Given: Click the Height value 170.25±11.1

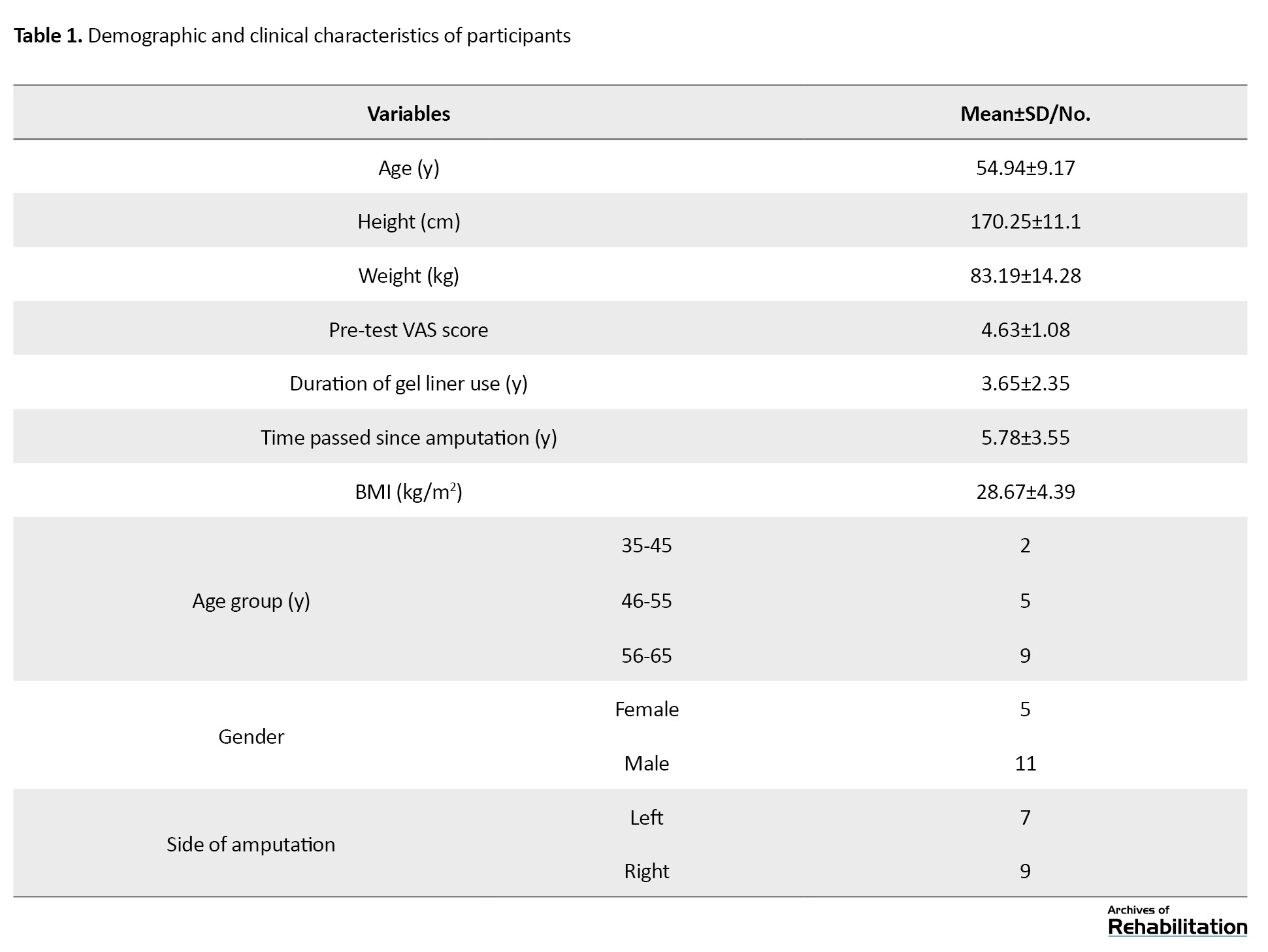Looking at the screenshot, I should click(x=1025, y=221).
